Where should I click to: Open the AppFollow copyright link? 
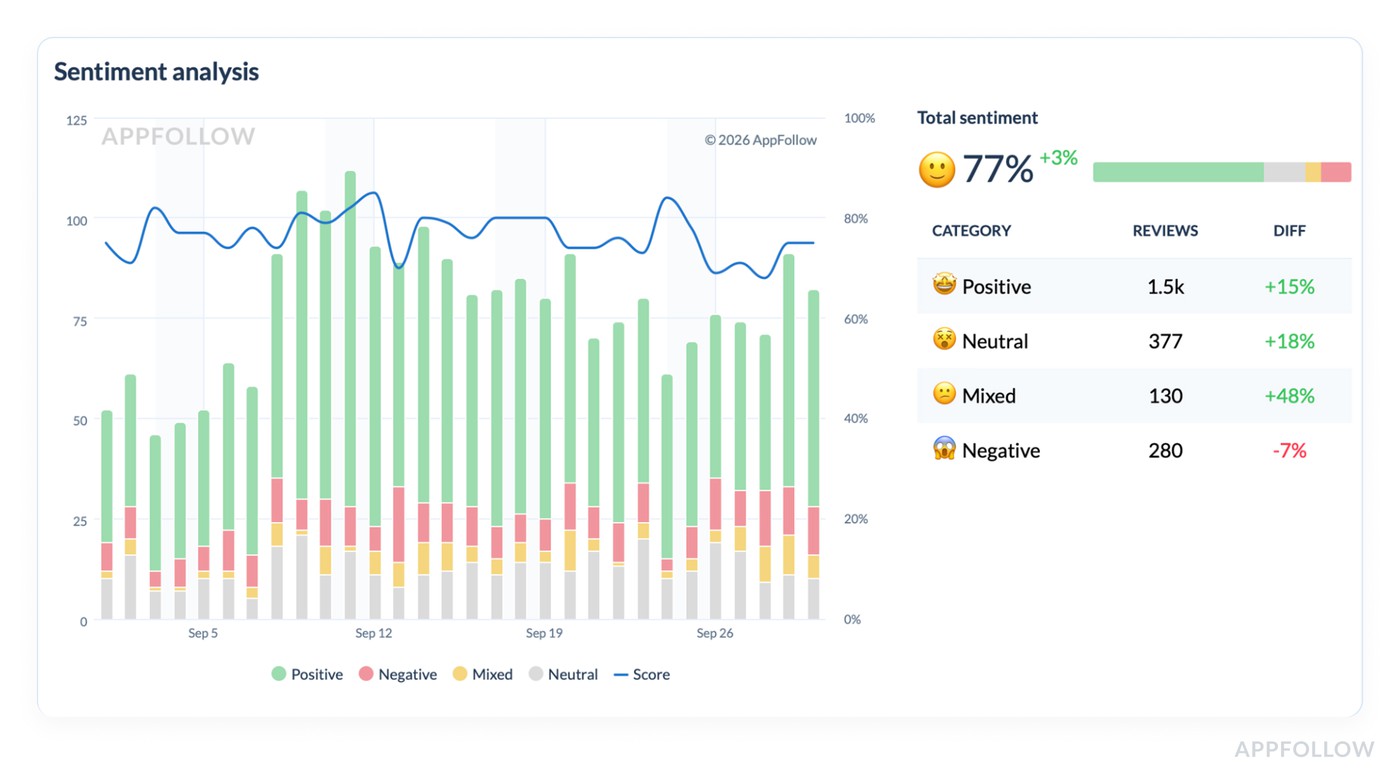762,140
